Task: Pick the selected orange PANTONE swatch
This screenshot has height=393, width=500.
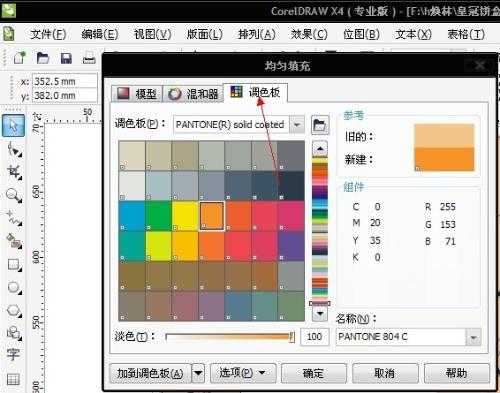Action: [212, 216]
